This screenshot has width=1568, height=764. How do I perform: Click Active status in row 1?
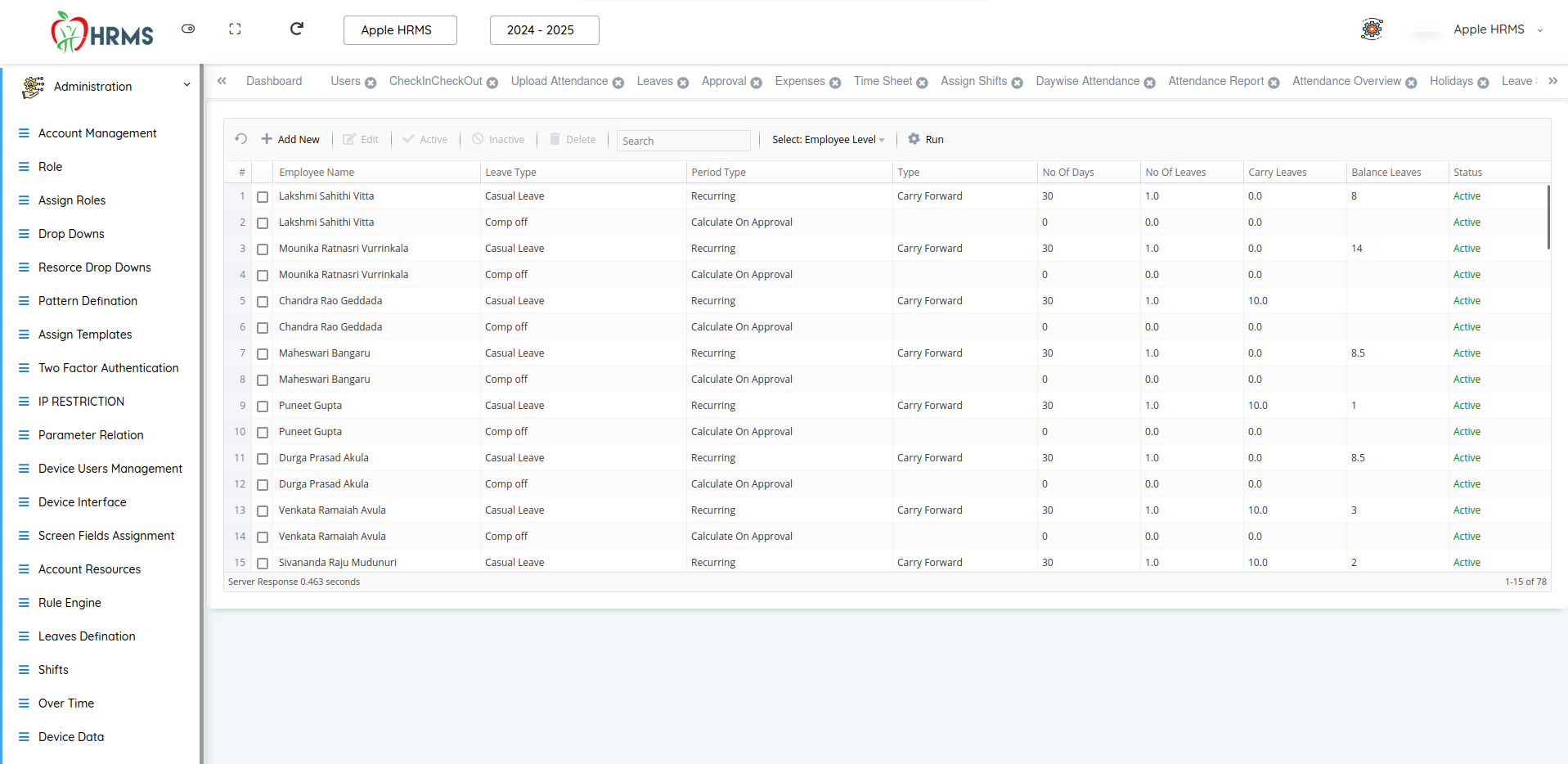coord(1467,196)
